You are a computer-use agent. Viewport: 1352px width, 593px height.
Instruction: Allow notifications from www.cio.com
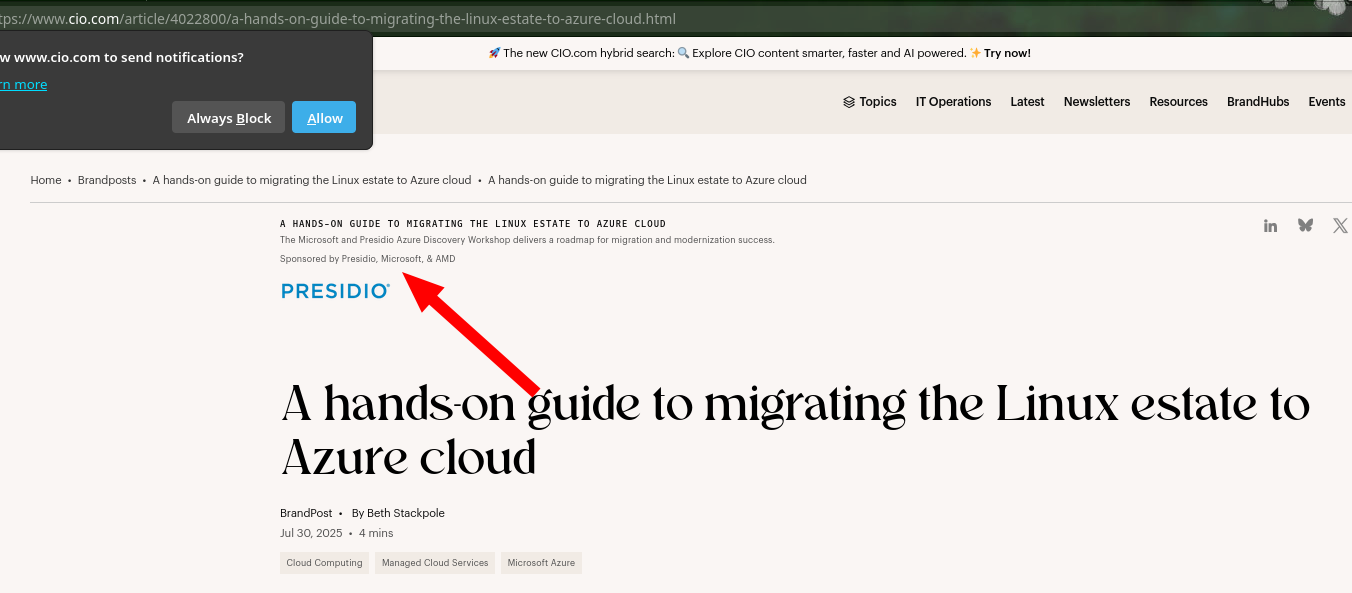pos(324,118)
